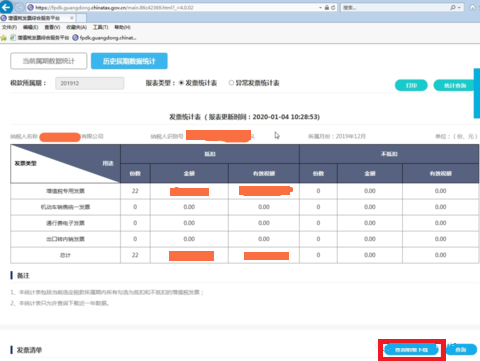Switch to 历史属期数据统计 tab
Image resolution: width=480 pixels, height=361 pixels.
[129, 61]
